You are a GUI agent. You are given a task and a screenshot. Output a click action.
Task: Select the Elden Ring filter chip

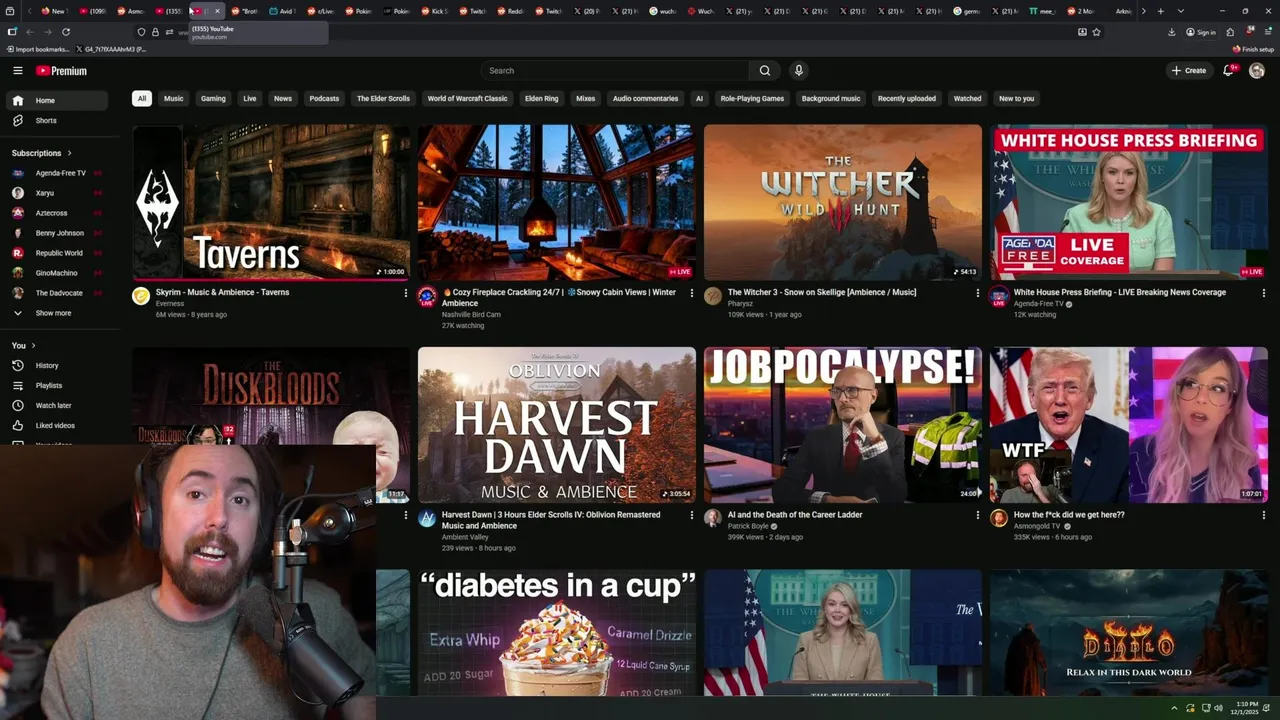(542, 98)
